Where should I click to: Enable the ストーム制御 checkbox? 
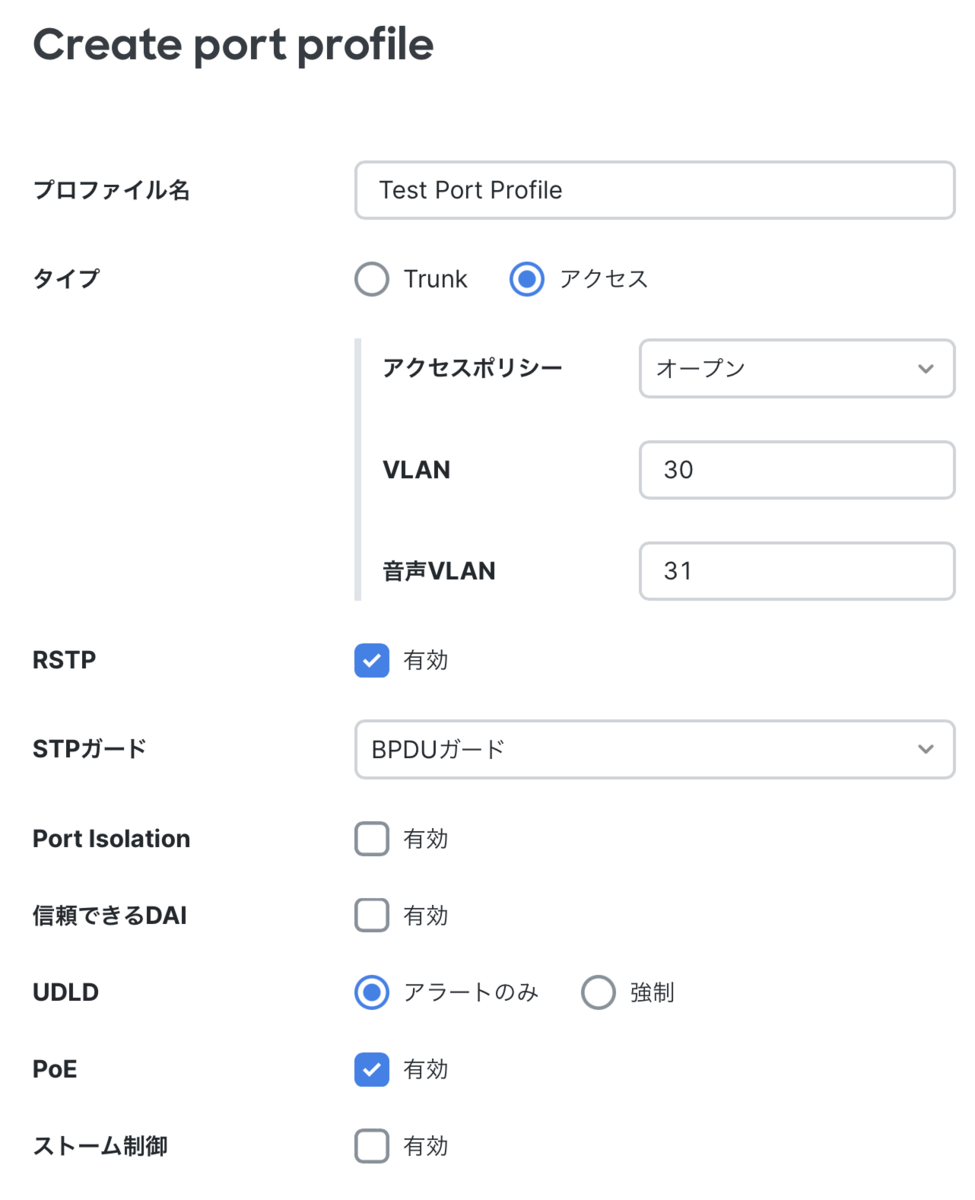[x=372, y=1146]
